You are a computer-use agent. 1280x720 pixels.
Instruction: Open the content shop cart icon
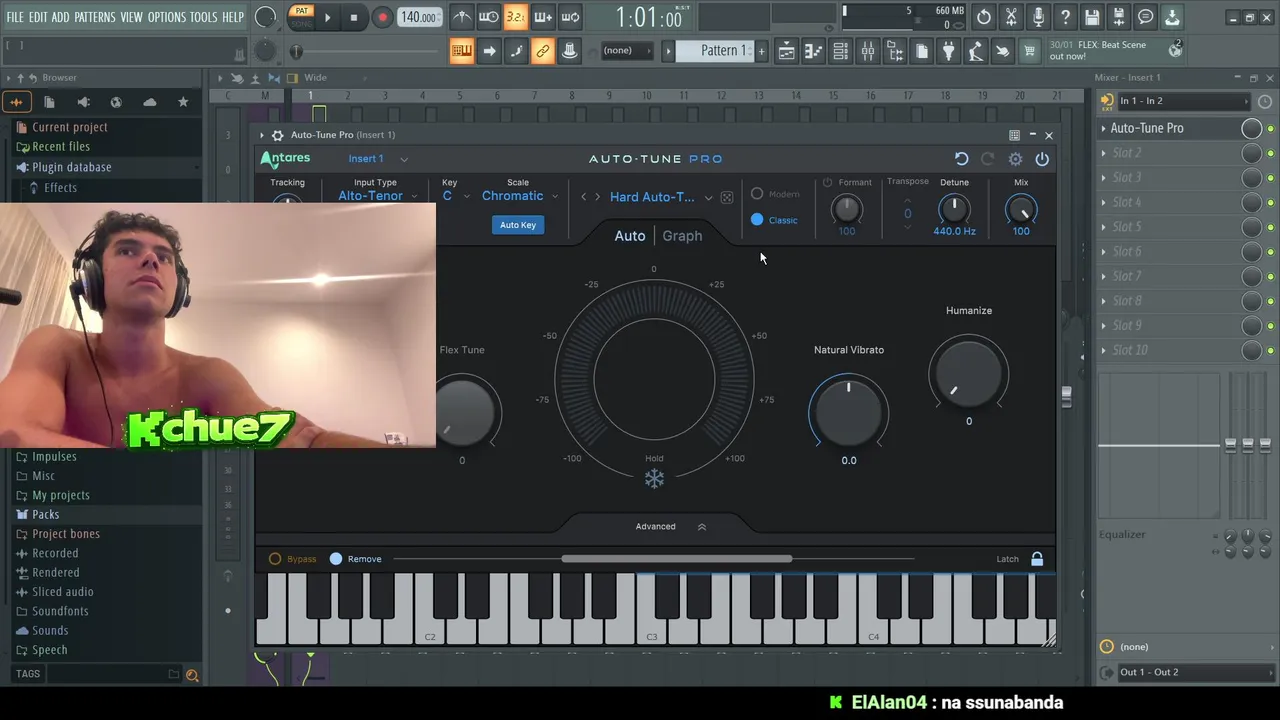[x=1029, y=51]
